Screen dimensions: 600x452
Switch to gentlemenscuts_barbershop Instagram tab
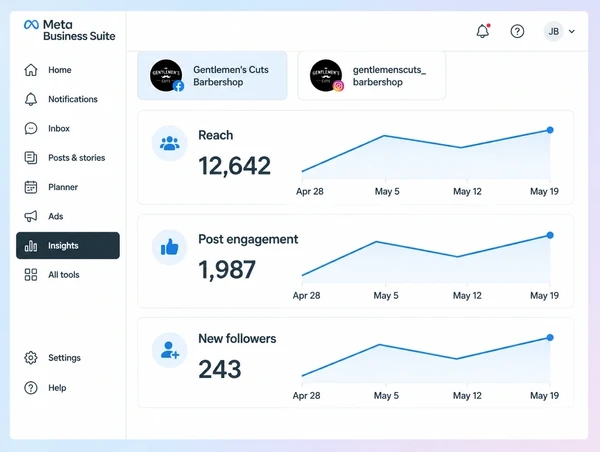(372, 76)
